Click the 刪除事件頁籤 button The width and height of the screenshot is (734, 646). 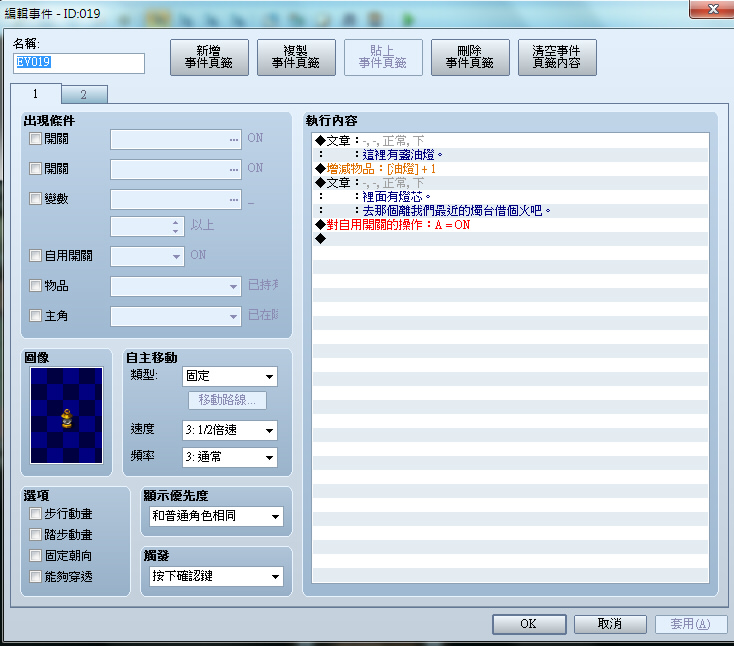coord(470,57)
